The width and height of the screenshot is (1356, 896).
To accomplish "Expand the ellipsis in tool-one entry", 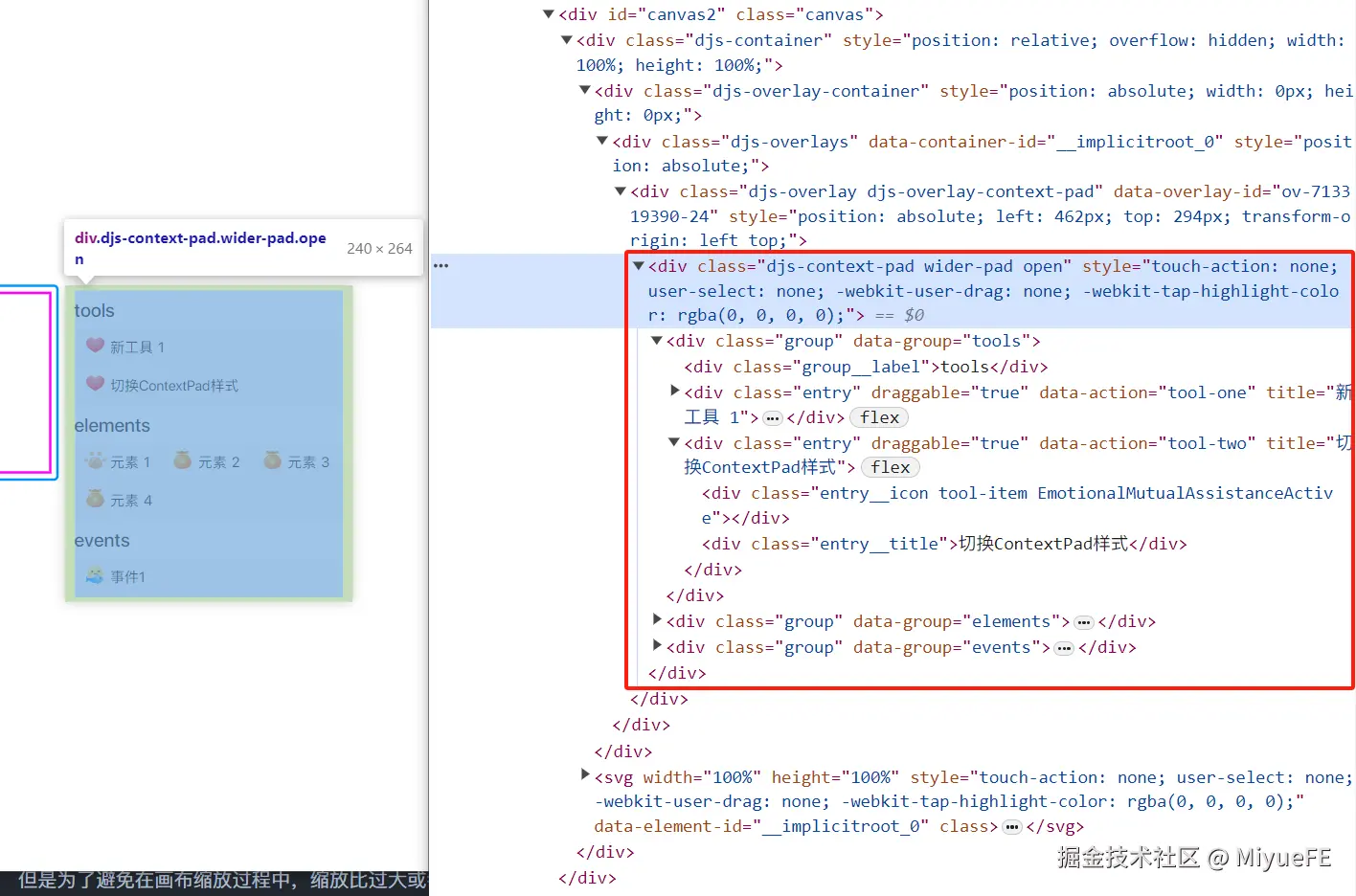I will click(773, 418).
